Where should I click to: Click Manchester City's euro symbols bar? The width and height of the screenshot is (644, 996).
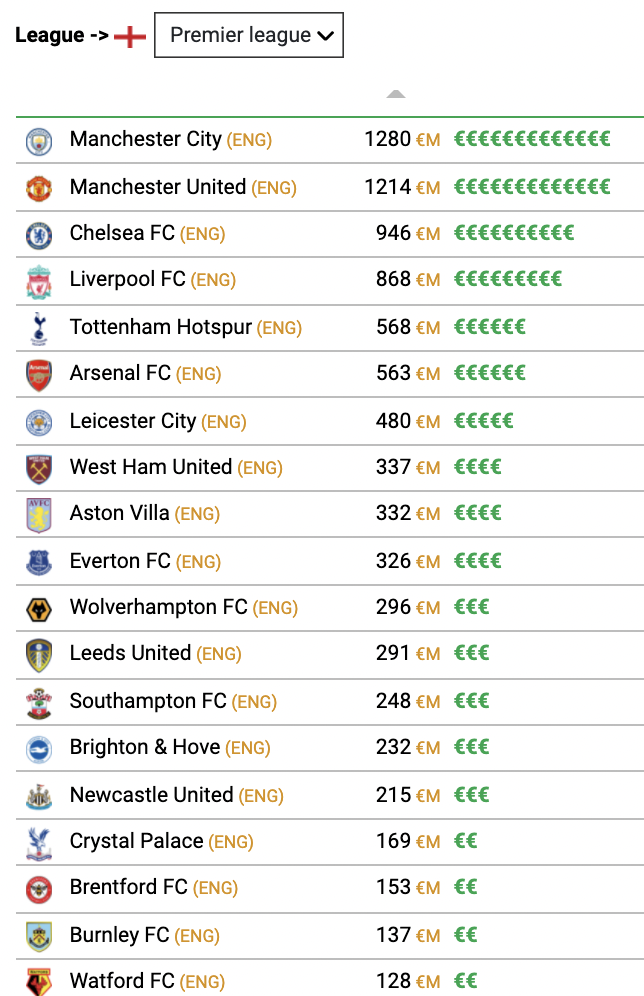click(532, 139)
